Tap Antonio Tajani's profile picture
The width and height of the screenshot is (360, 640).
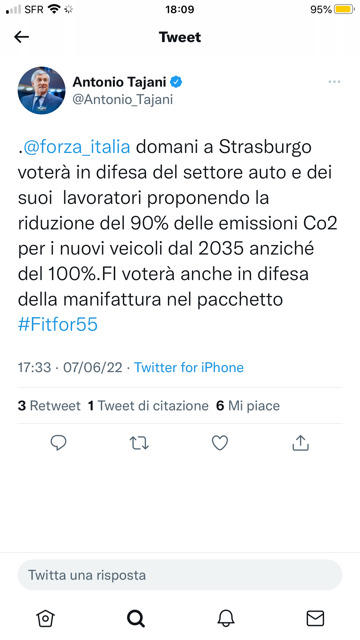41,90
